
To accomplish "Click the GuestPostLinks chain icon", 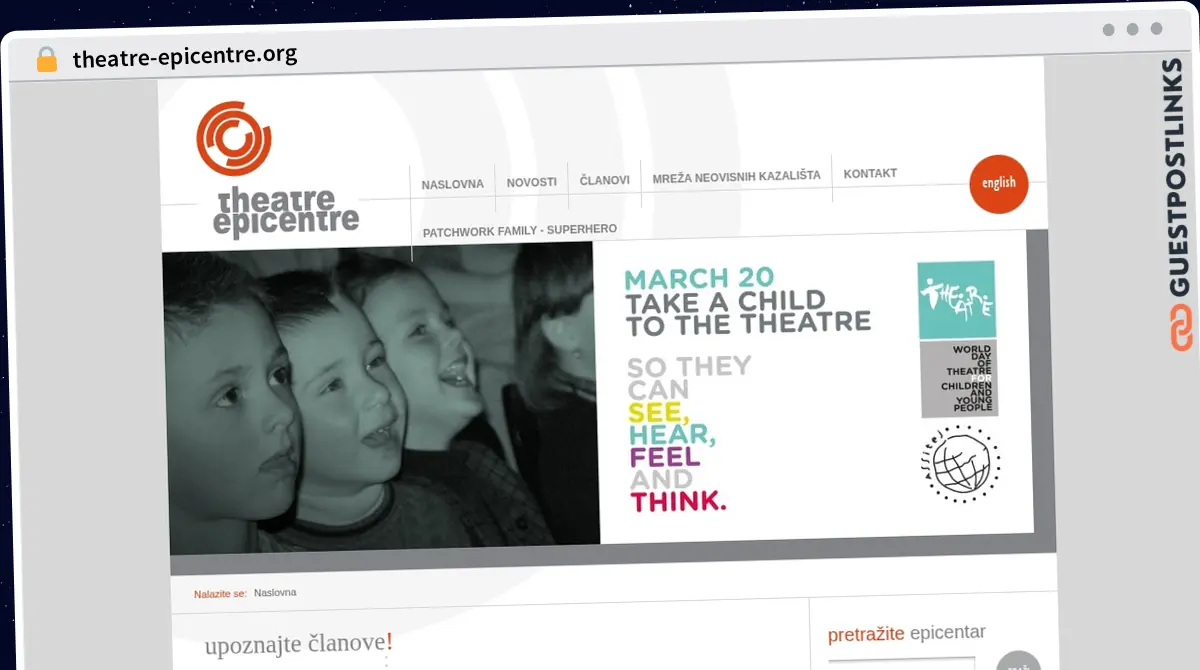I will [x=1181, y=329].
